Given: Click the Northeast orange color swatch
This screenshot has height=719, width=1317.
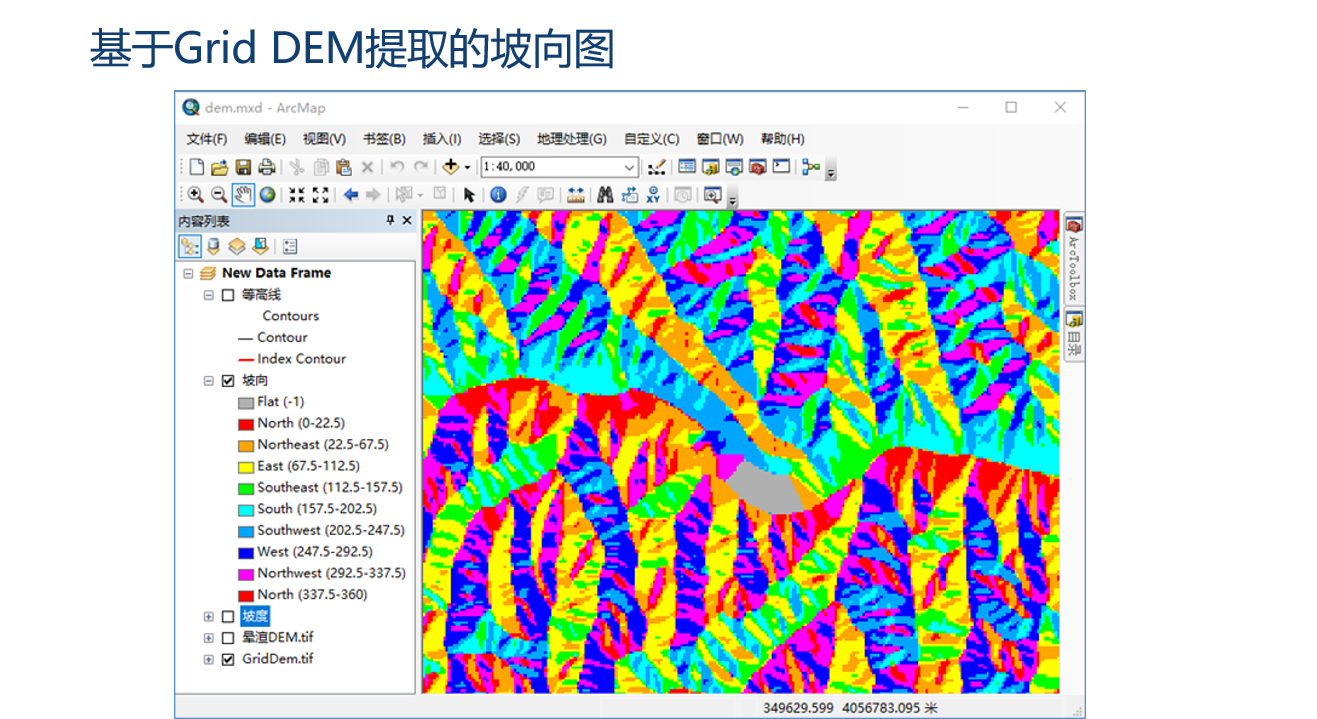Looking at the screenshot, I should tap(245, 445).
